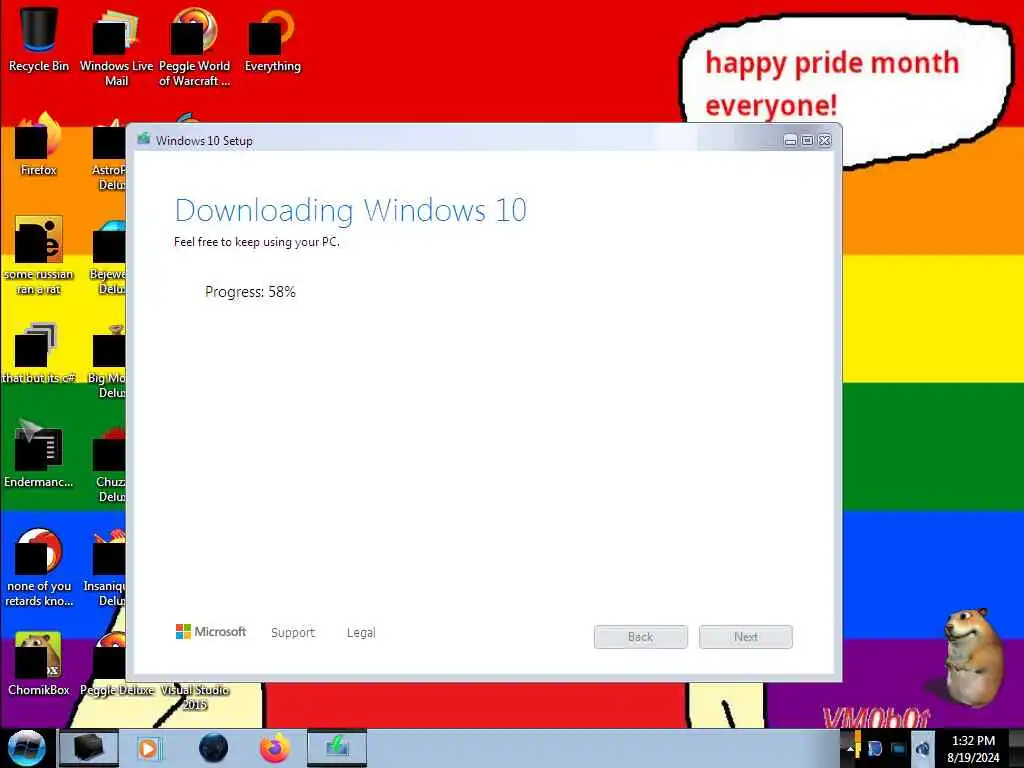Select the Visual Studio 2015 desktop shortcut
1024x768 pixels.
[195, 696]
